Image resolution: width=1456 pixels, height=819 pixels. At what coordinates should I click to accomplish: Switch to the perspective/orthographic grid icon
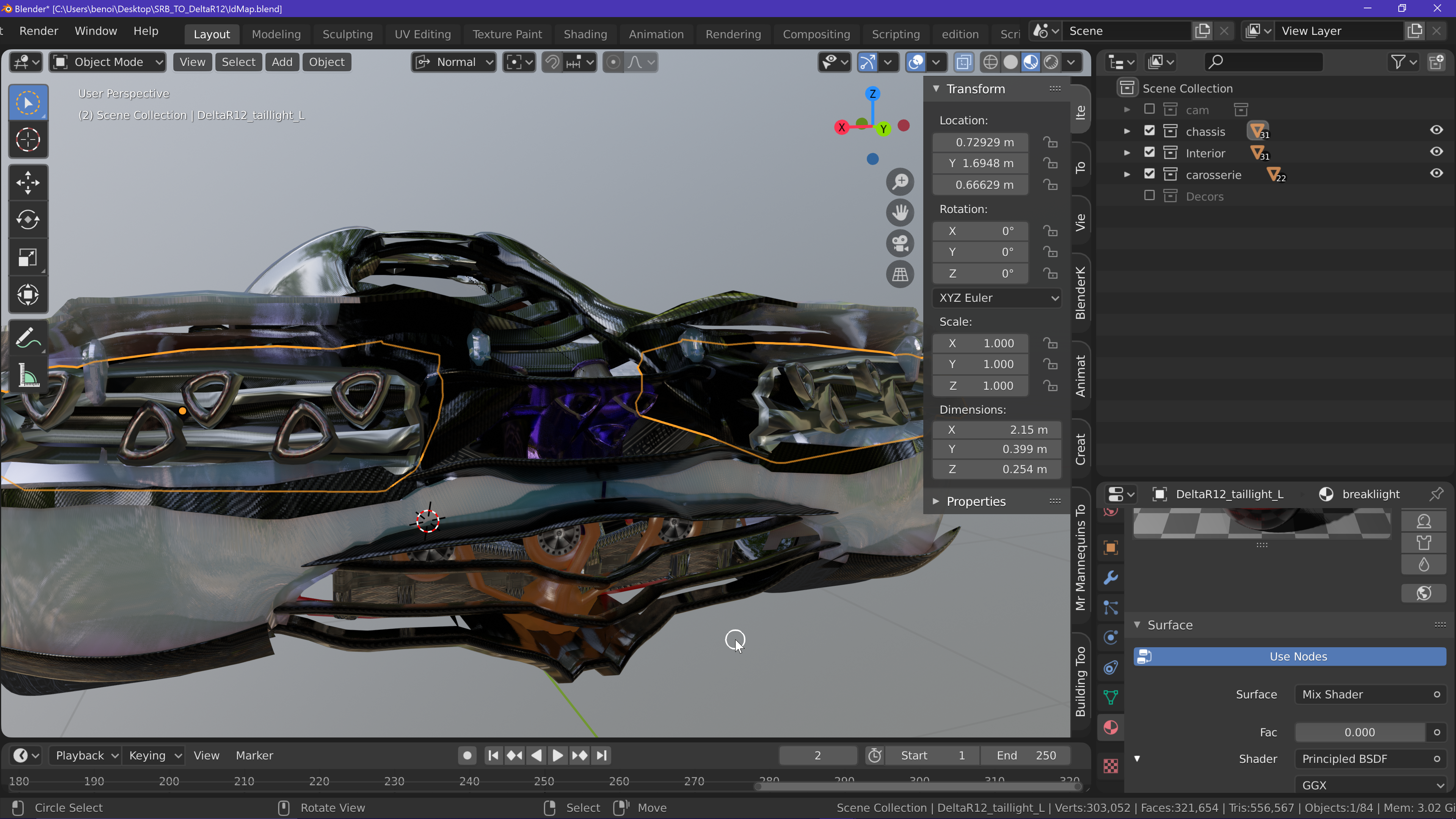900,275
